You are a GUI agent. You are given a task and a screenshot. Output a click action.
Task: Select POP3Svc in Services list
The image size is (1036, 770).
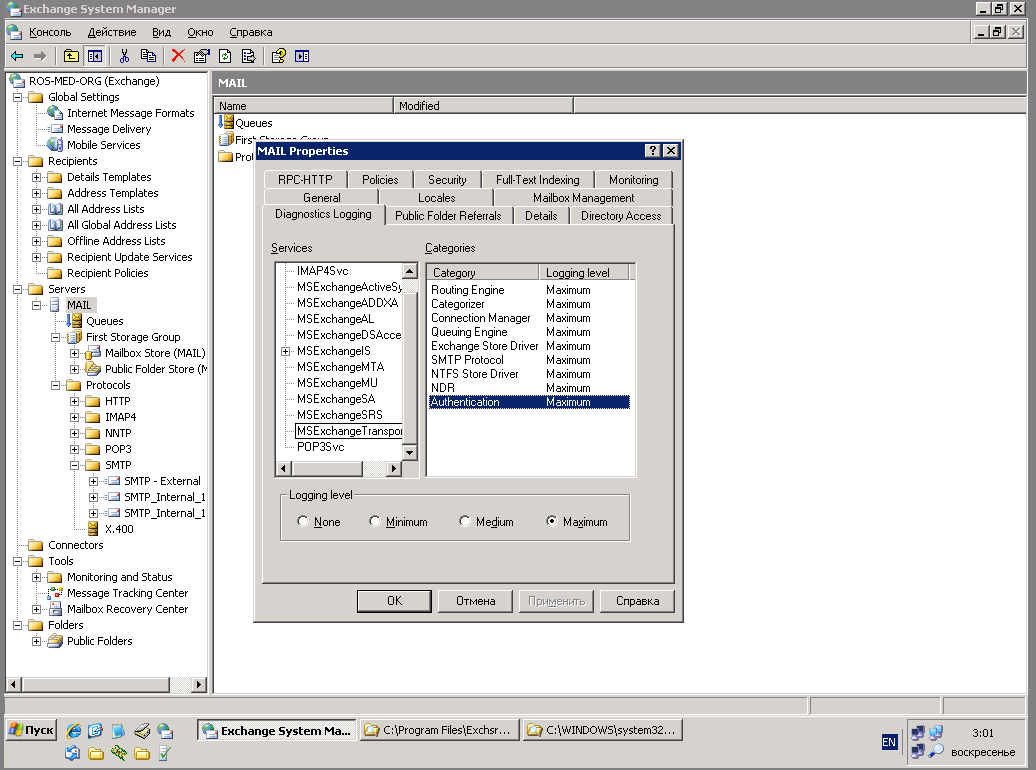(x=320, y=447)
